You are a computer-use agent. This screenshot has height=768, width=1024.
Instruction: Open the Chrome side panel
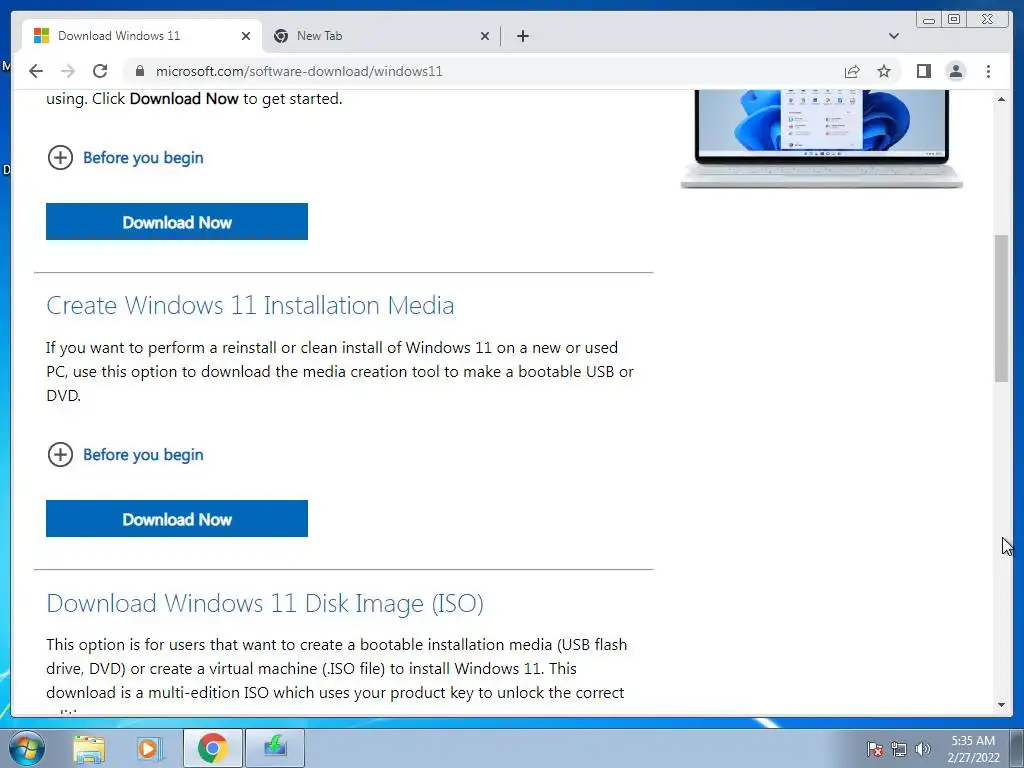(x=923, y=71)
